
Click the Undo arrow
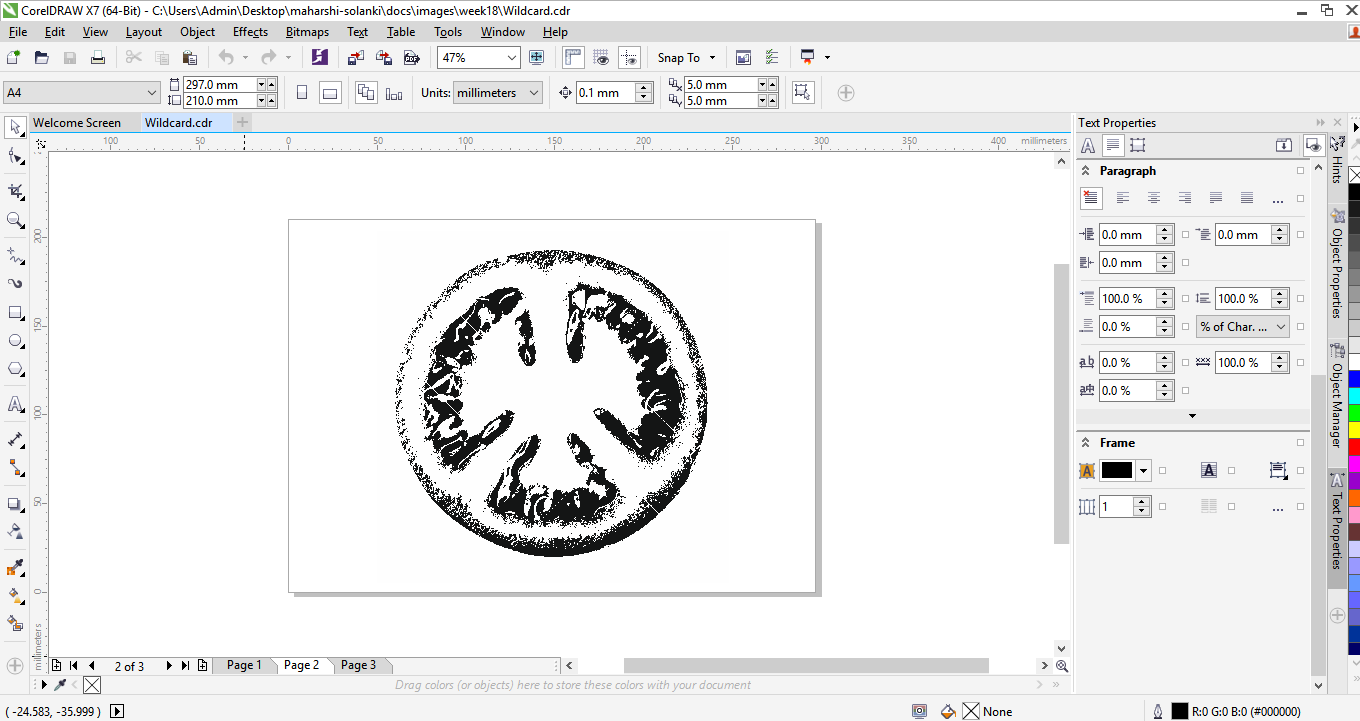(226, 58)
